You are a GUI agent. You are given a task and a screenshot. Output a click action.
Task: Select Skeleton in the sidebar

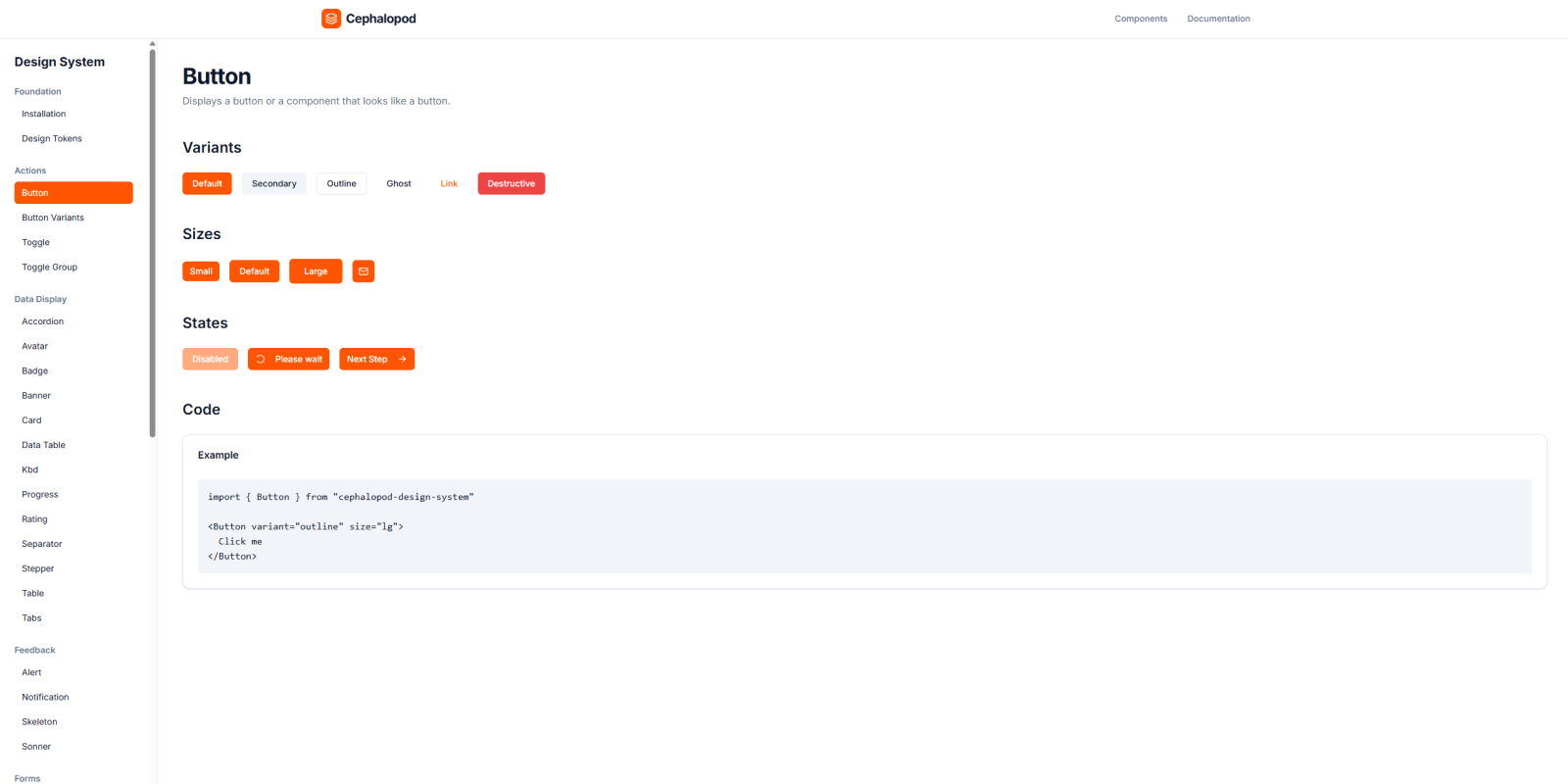point(73,722)
